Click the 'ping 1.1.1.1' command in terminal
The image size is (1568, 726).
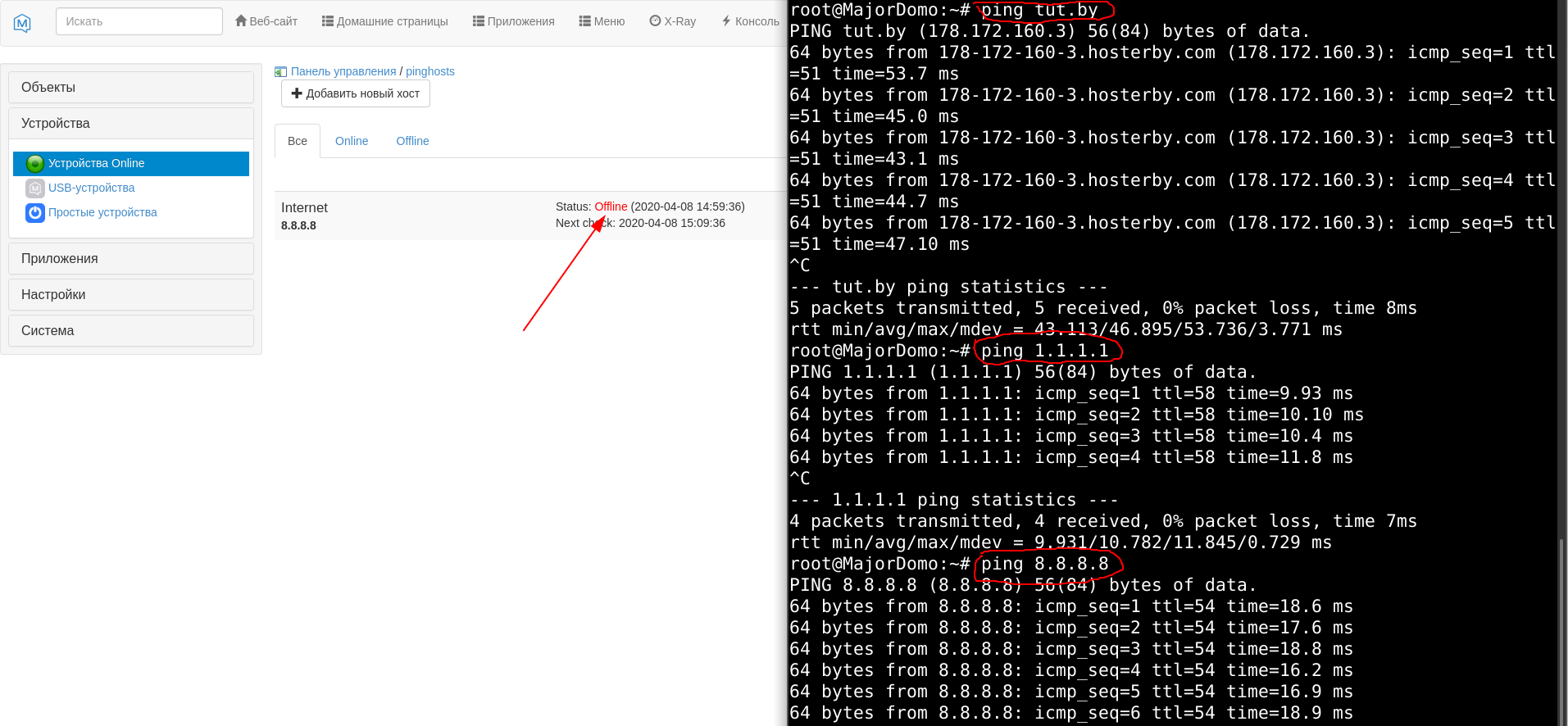[x=1045, y=351]
